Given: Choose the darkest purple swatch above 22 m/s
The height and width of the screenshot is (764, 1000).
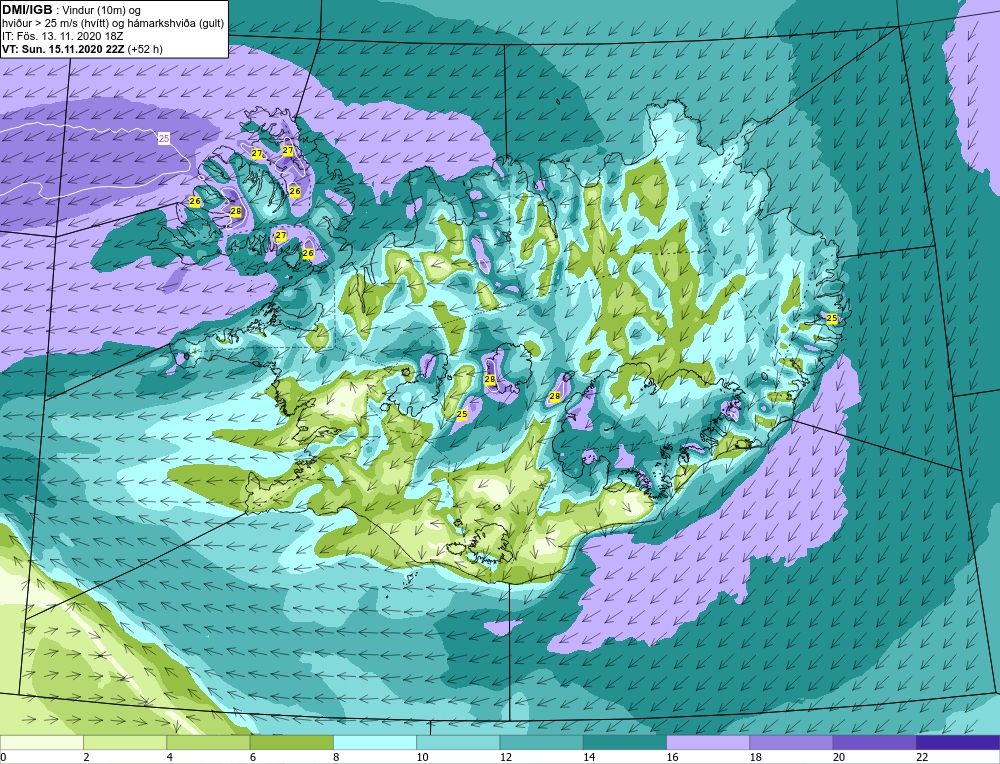Looking at the screenshot, I should (x=958, y=742).
